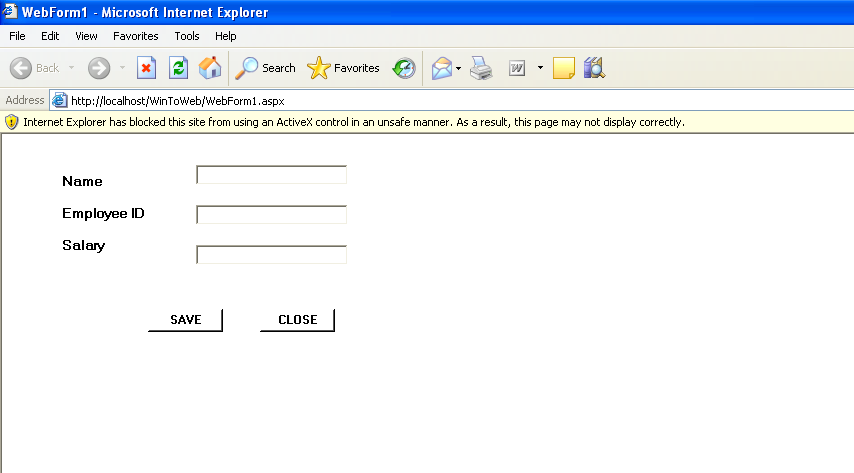Focus the Salary text field

[x=271, y=254]
